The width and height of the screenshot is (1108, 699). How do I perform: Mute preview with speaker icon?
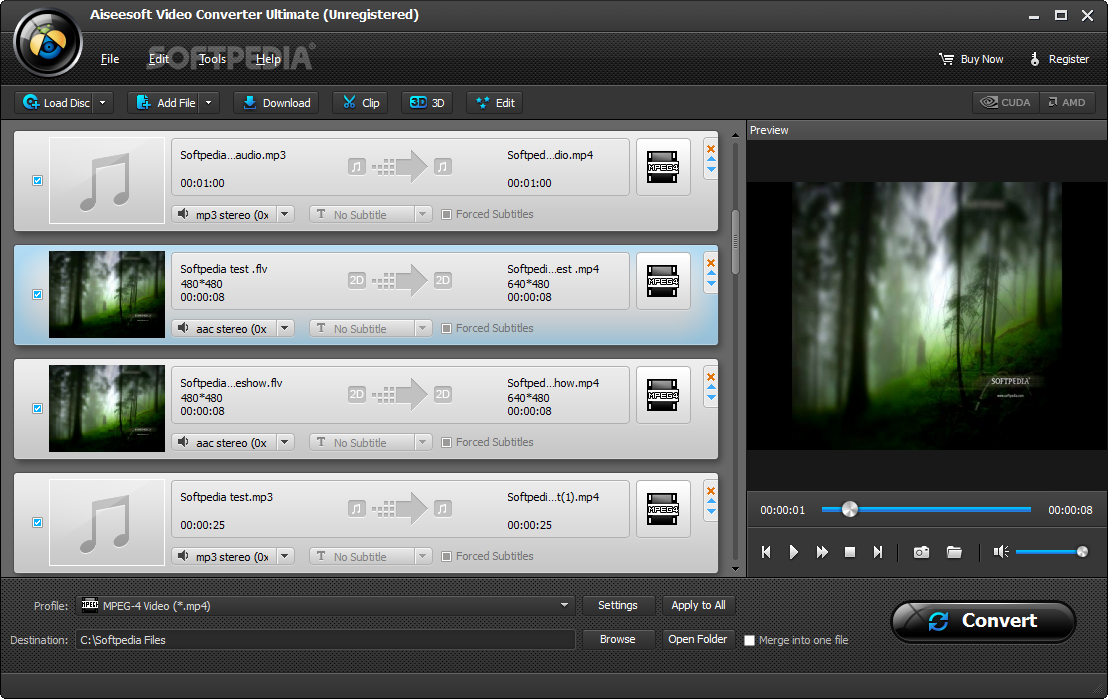click(1001, 551)
